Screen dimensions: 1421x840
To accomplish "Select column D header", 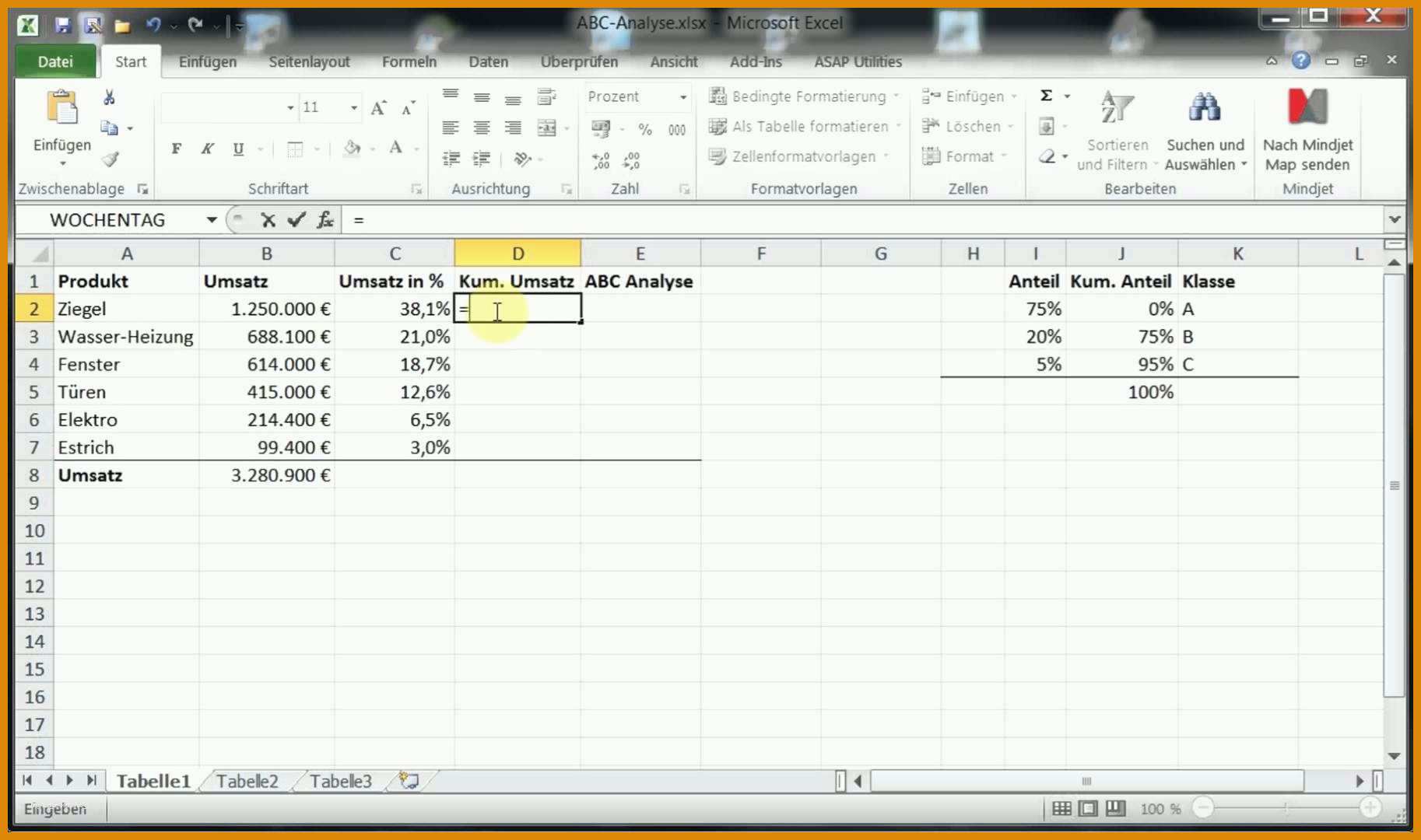I will [518, 254].
